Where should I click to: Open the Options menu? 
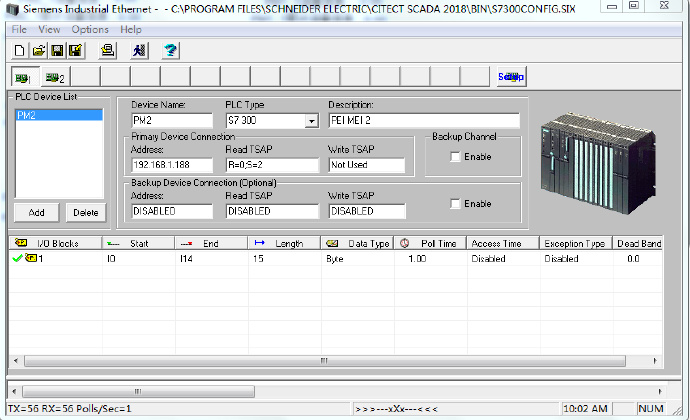[90, 29]
